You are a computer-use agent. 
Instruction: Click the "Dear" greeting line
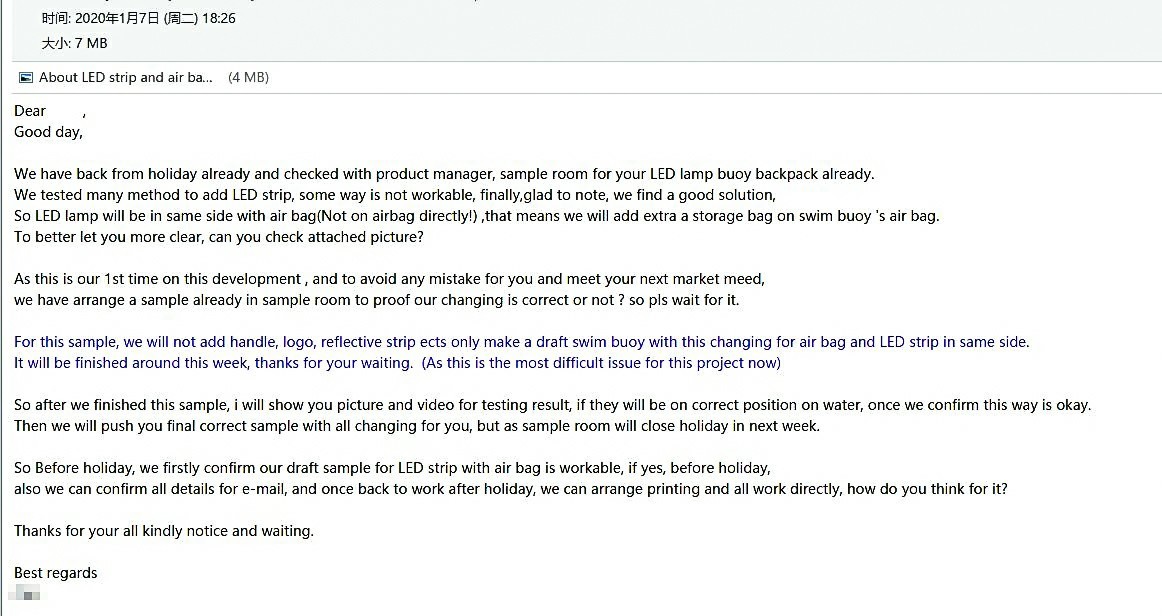50,111
